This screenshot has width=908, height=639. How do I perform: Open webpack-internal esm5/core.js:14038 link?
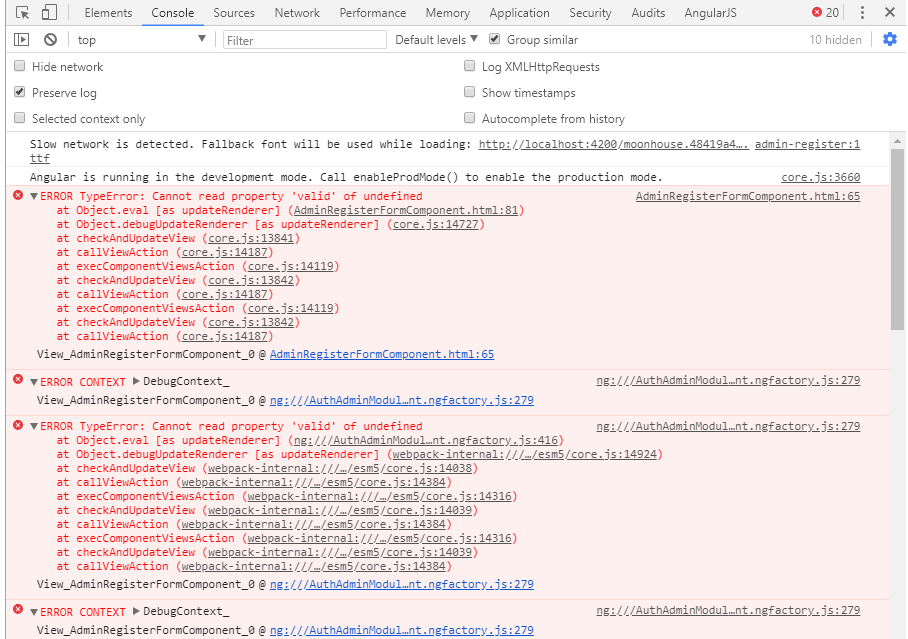[x=340, y=468]
